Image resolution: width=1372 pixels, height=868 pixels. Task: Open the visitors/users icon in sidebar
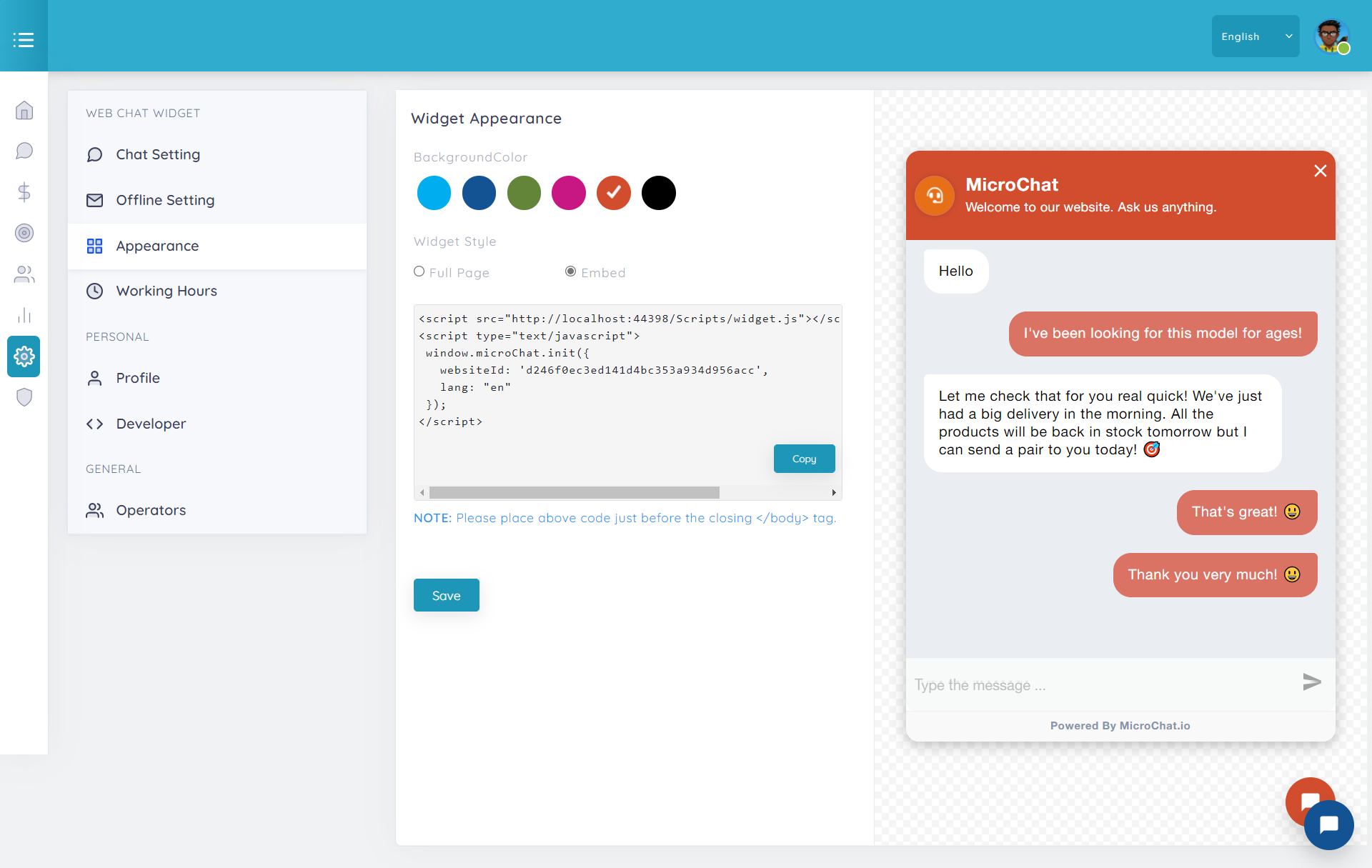[24, 274]
